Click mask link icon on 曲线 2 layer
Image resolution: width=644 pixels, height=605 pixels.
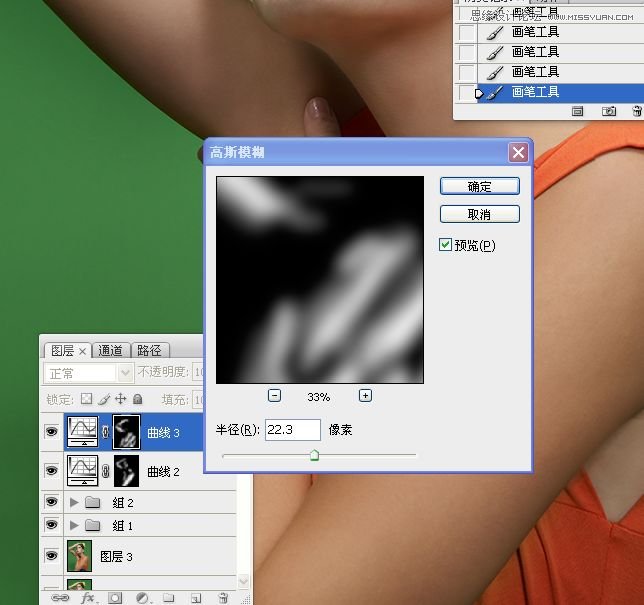tap(106, 471)
